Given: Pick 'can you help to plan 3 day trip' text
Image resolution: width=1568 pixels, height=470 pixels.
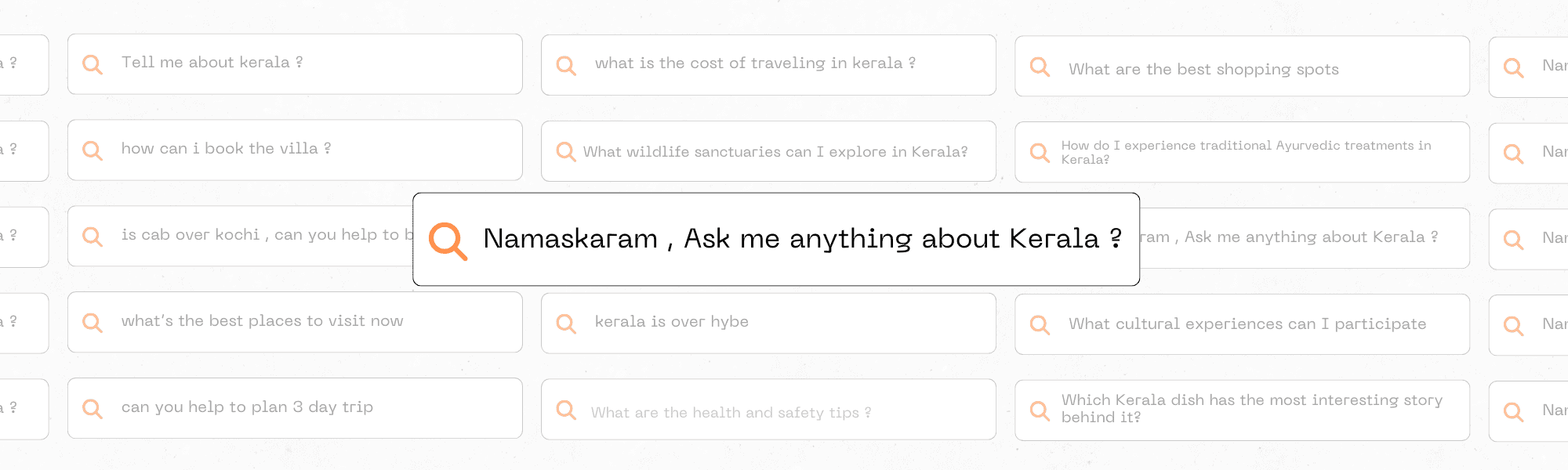Looking at the screenshot, I should (x=247, y=407).
